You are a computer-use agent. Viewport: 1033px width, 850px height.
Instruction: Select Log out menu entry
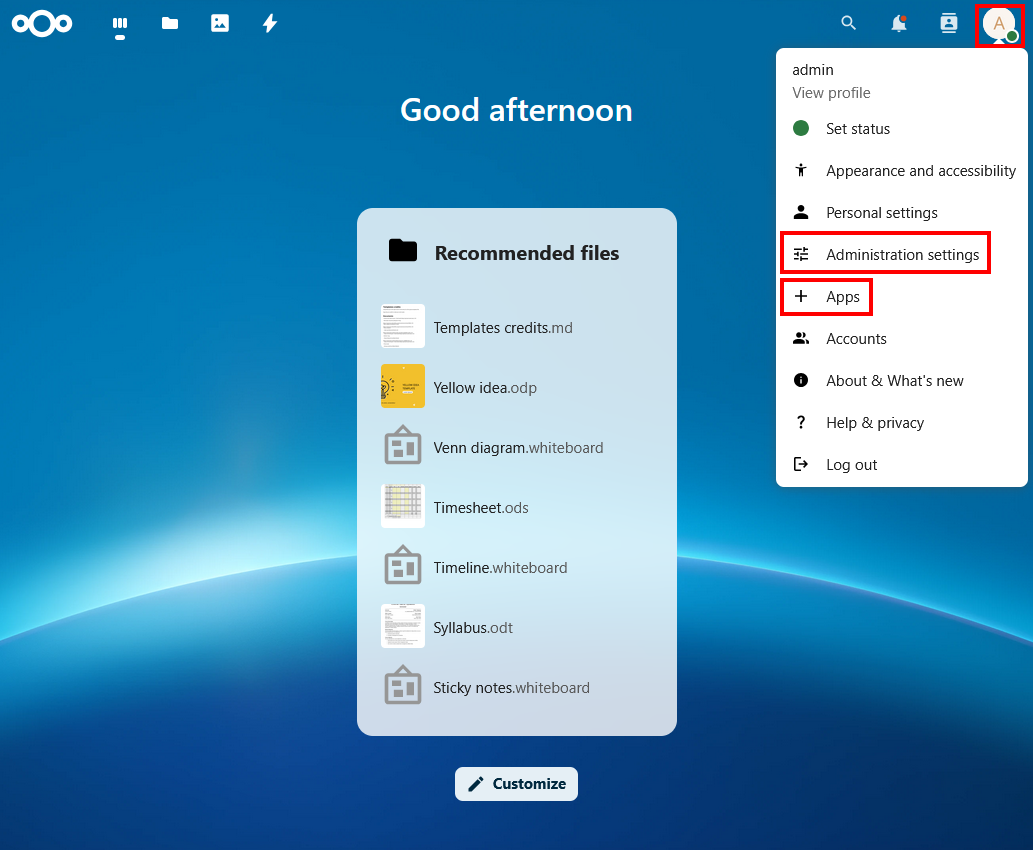point(851,465)
